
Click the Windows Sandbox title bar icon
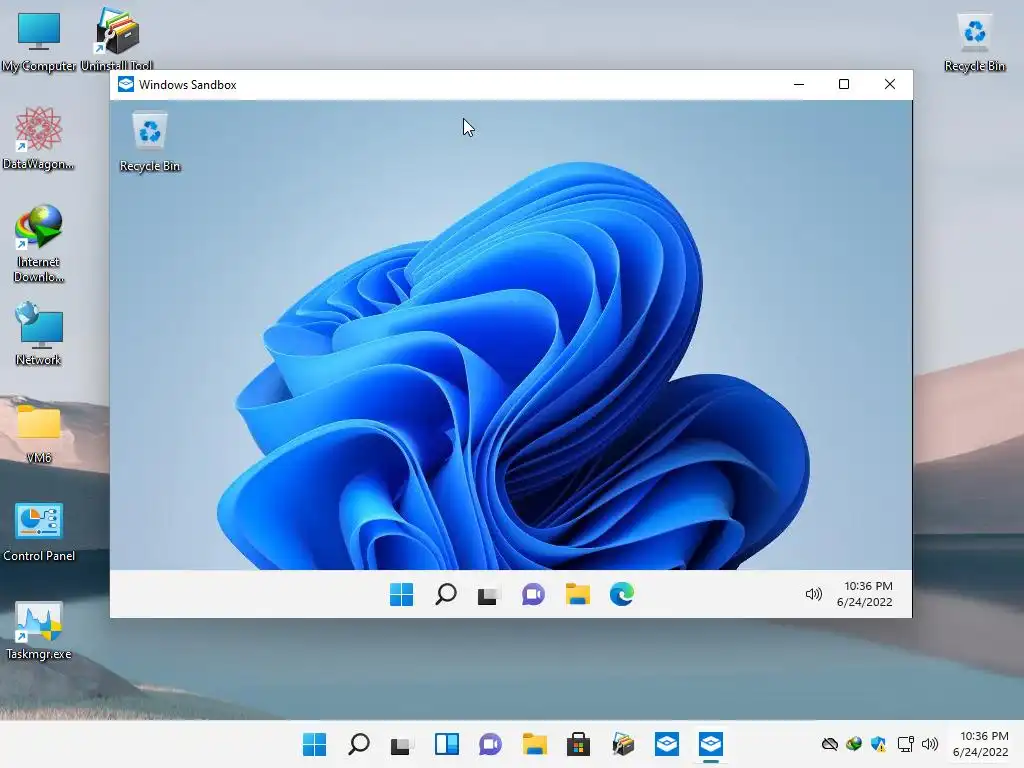click(126, 84)
